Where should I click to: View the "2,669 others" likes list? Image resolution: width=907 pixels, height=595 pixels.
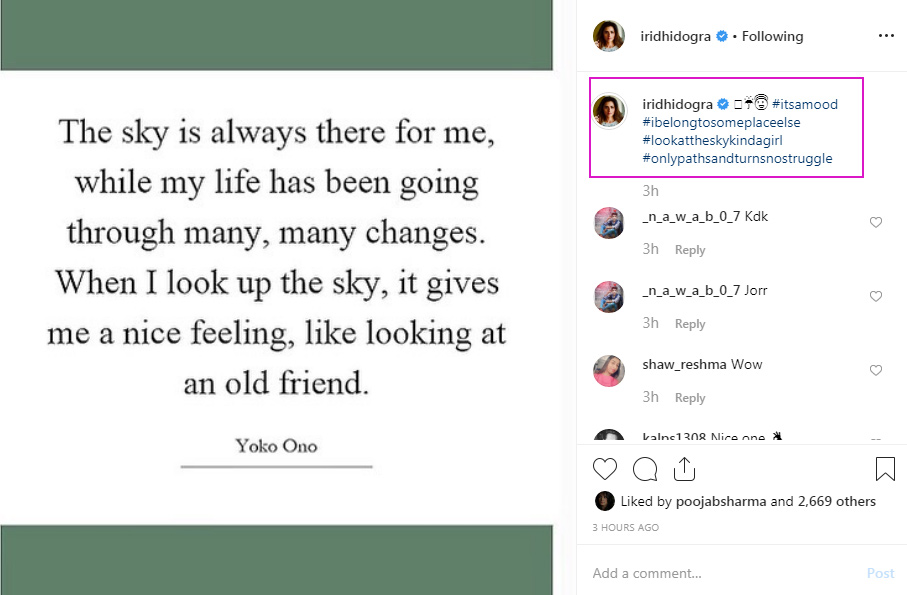click(x=835, y=501)
